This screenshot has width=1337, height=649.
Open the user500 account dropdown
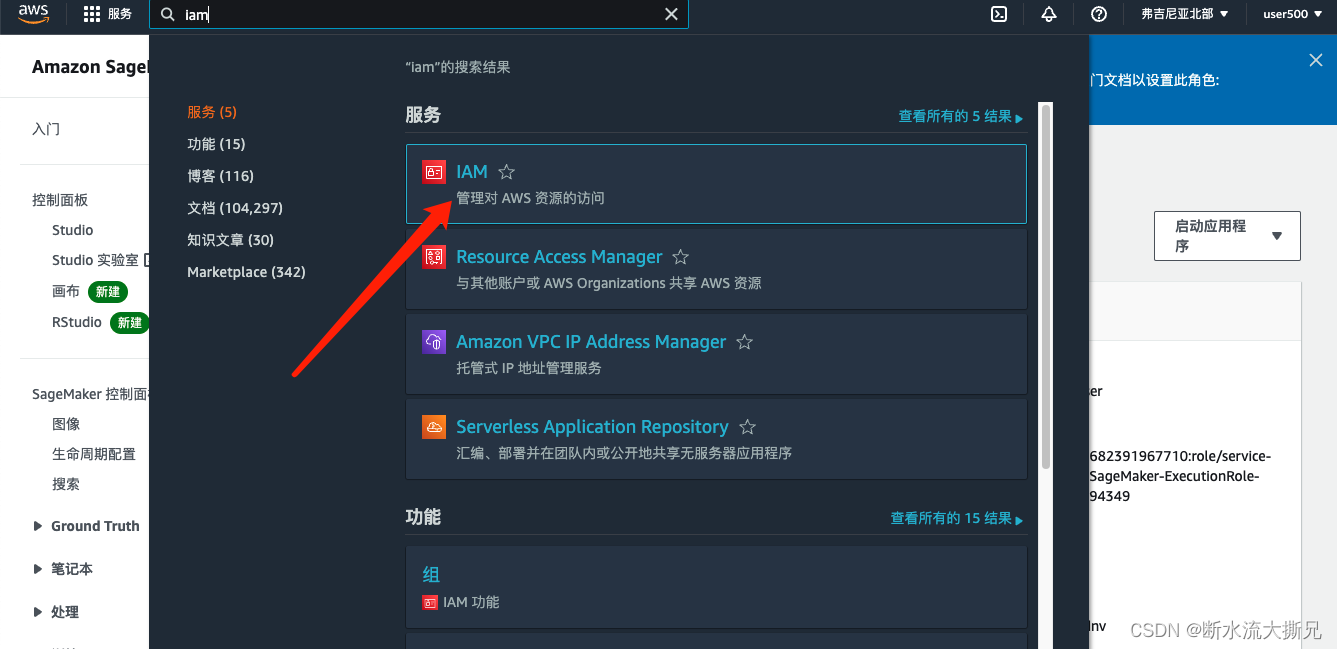pyautogui.click(x=1293, y=14)
